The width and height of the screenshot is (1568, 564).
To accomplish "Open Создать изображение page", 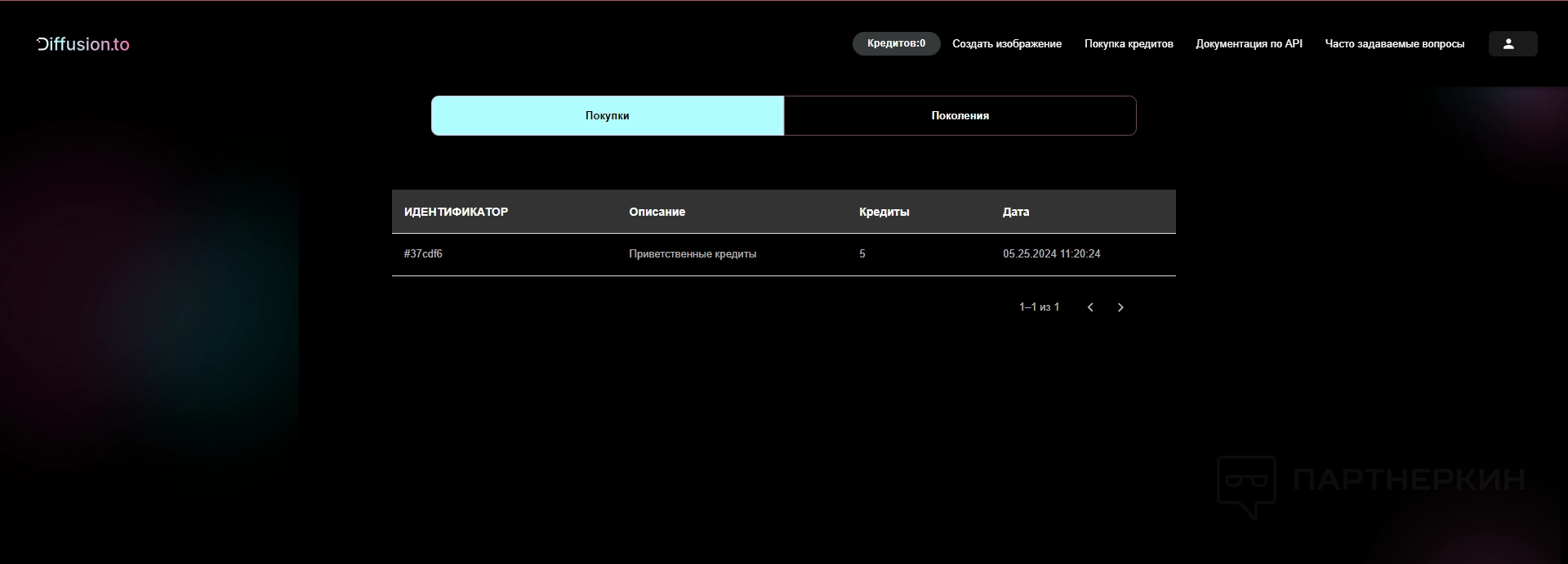I will (x=1007, y=44).
